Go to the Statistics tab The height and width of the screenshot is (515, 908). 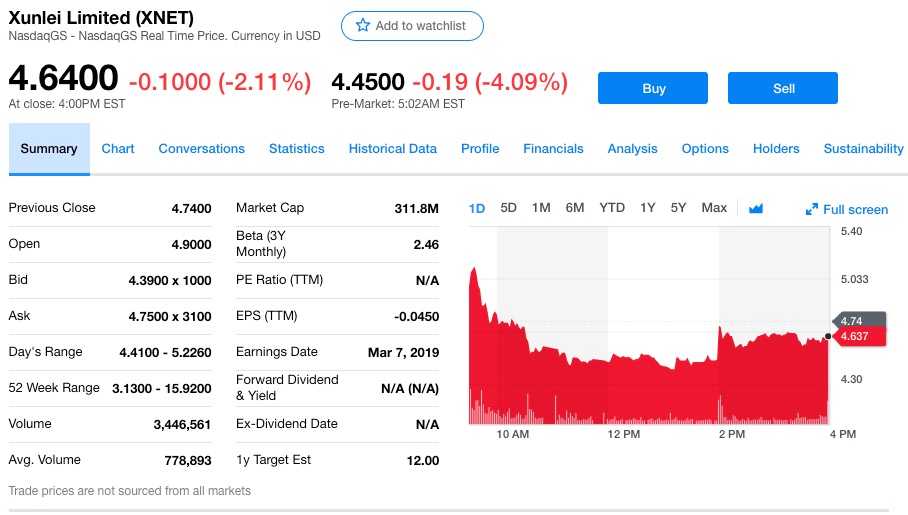296,148
